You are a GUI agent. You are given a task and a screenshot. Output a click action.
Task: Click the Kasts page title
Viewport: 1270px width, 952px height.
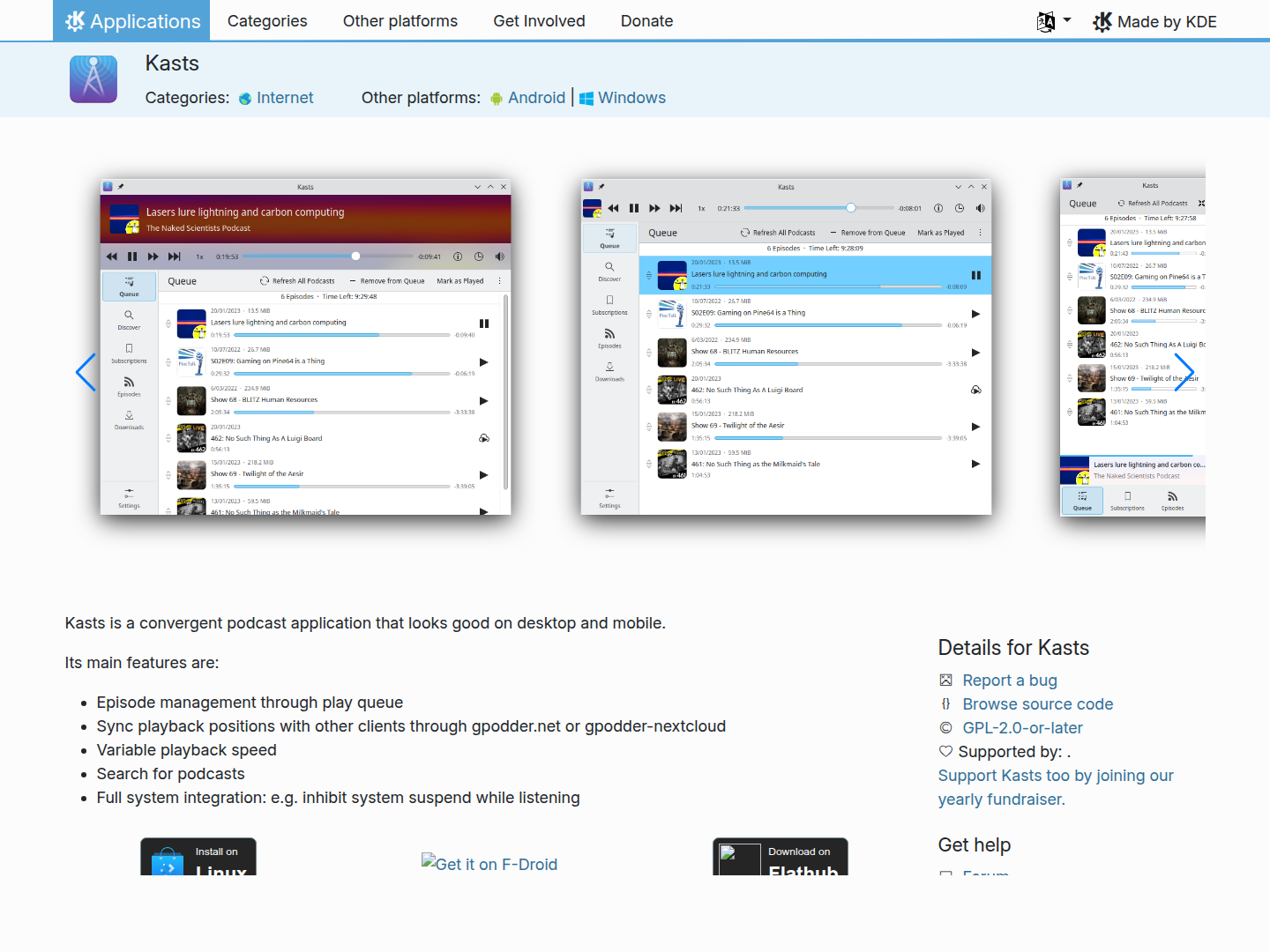pyautogui.click(x=172, y=63)
